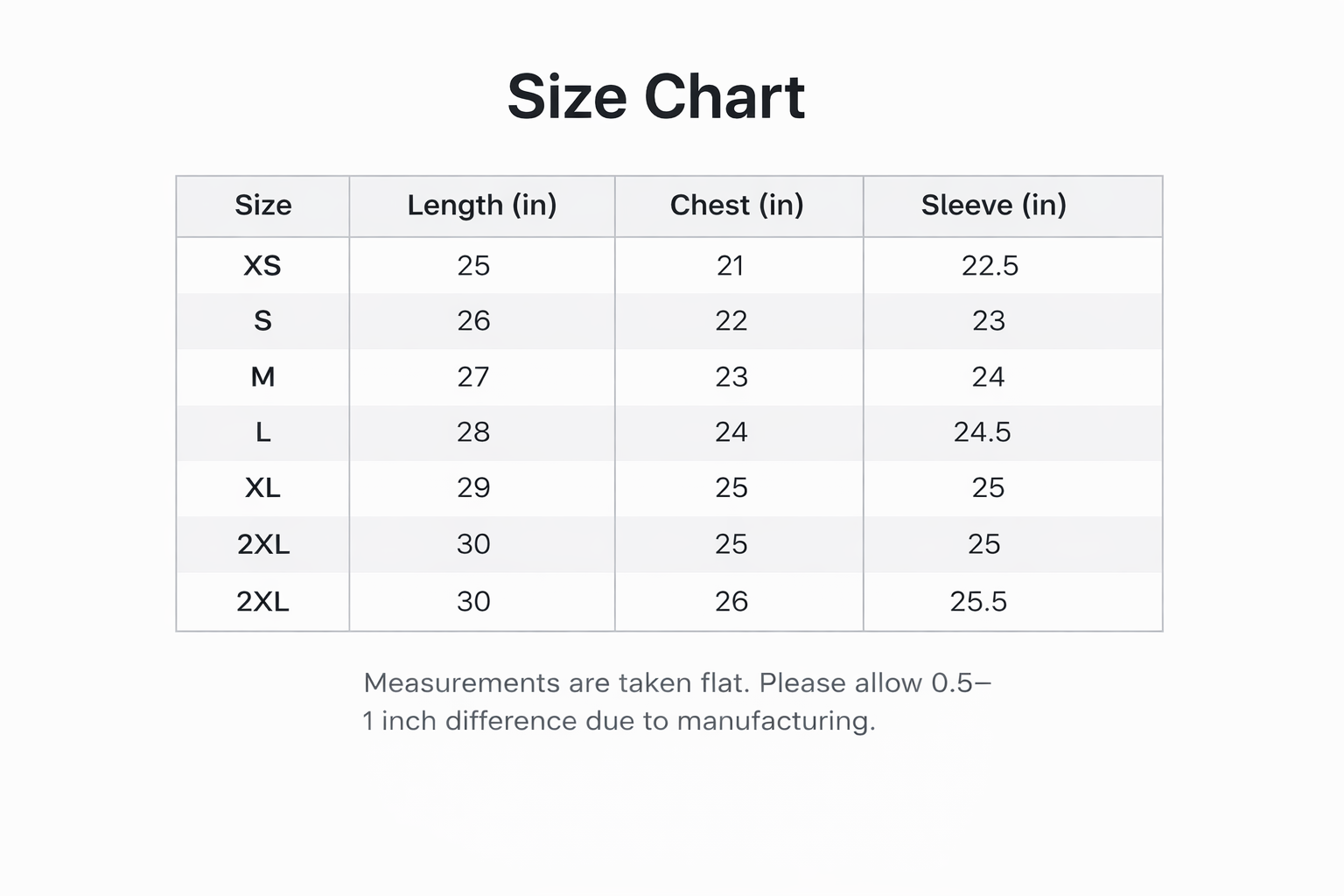Click the XS size label
Viewport: 1344px width, 896px height.
[262, 265]
